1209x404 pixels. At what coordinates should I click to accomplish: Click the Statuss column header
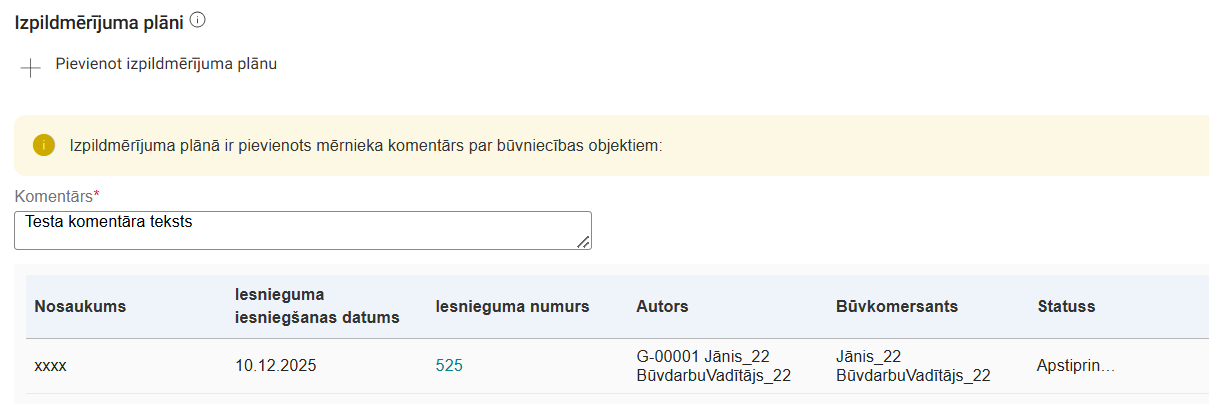(x=1066, y=307)
